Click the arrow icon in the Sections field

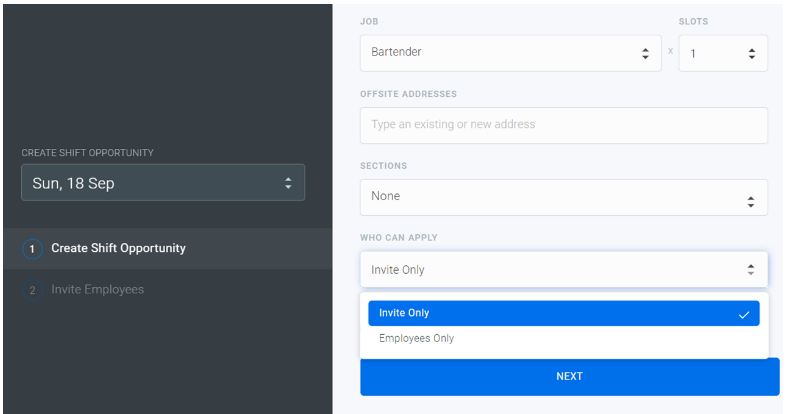coord(750,201)
